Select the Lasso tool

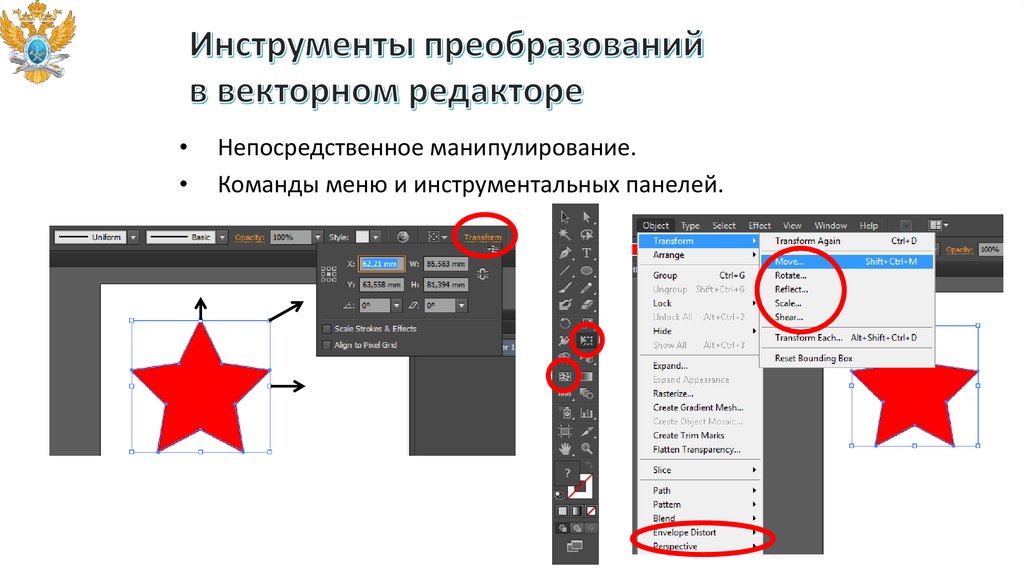586,234
